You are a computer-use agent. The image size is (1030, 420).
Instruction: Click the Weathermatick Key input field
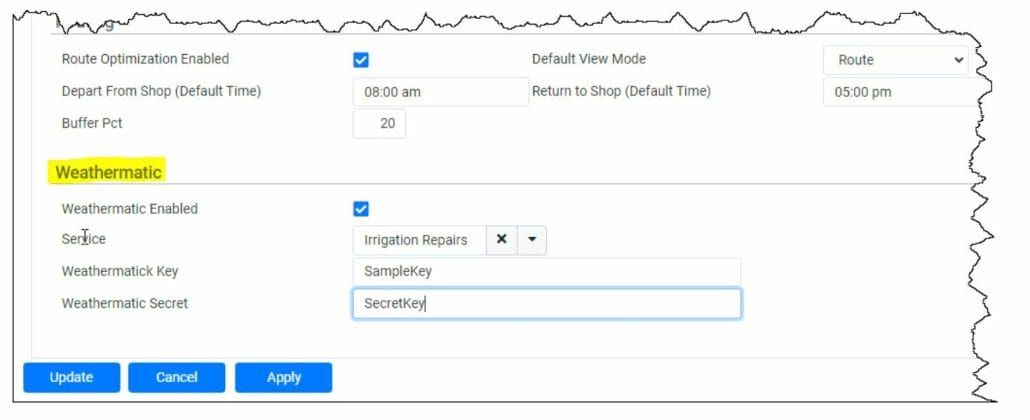click(546, 272)
